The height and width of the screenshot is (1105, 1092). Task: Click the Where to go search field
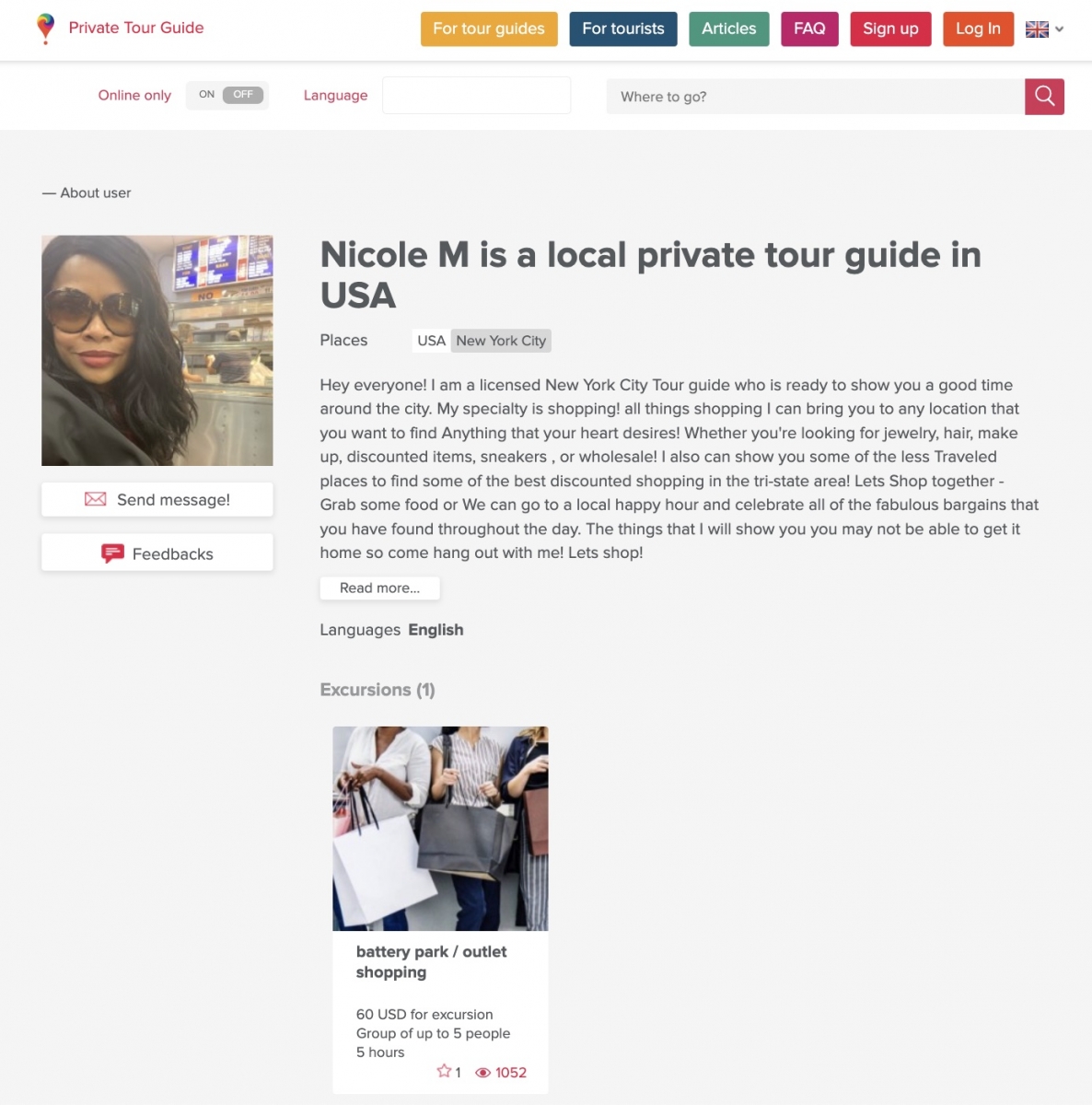pos(815,97)
